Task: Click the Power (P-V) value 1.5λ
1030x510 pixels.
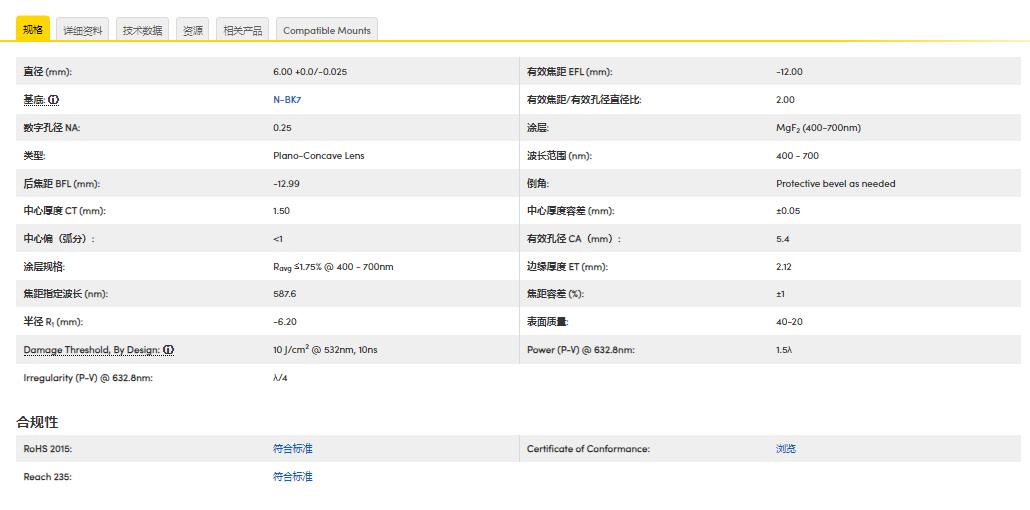Action: pyautogui.click(x=784, y=350)
